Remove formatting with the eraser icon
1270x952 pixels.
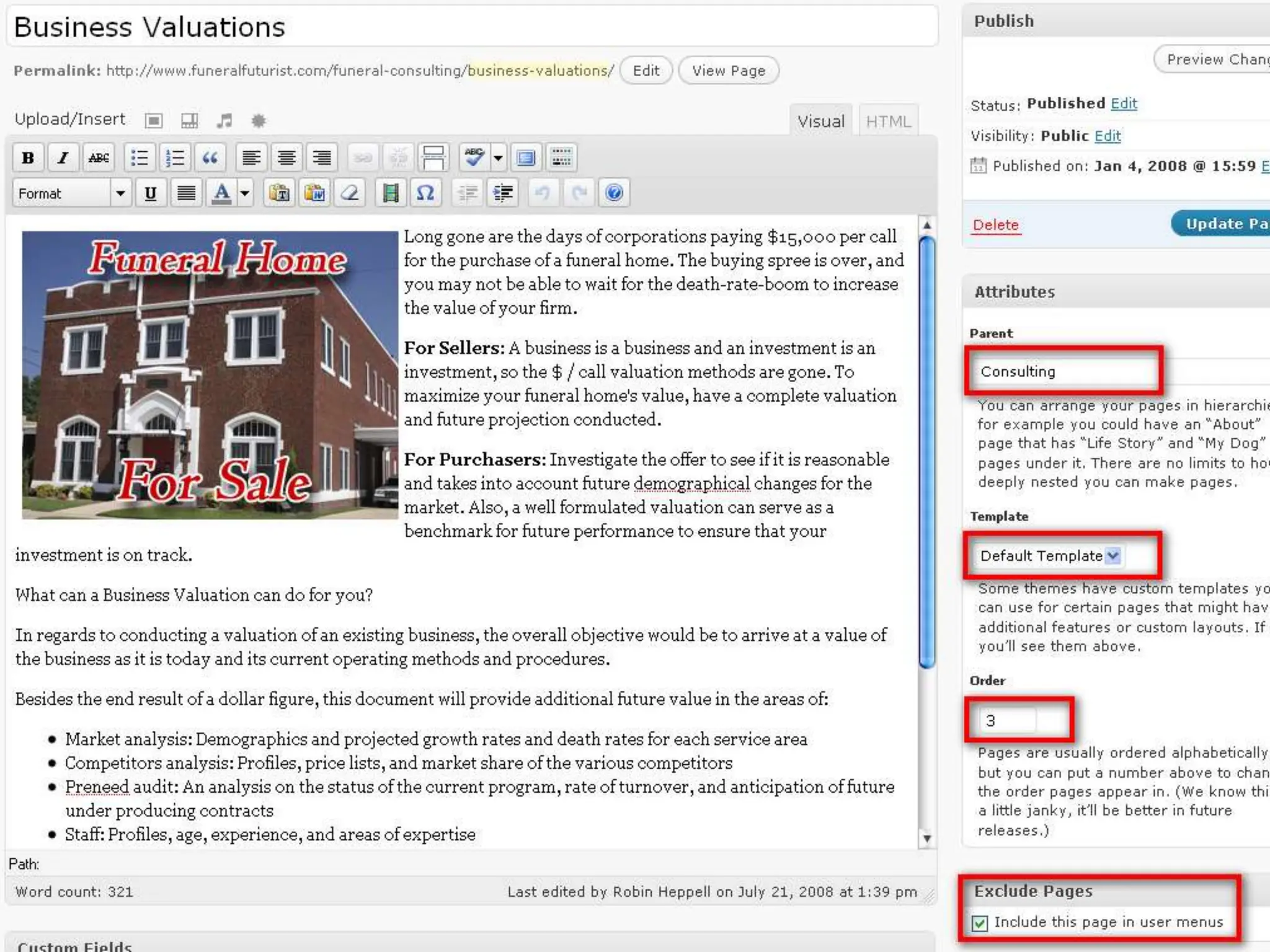[350, 193]
